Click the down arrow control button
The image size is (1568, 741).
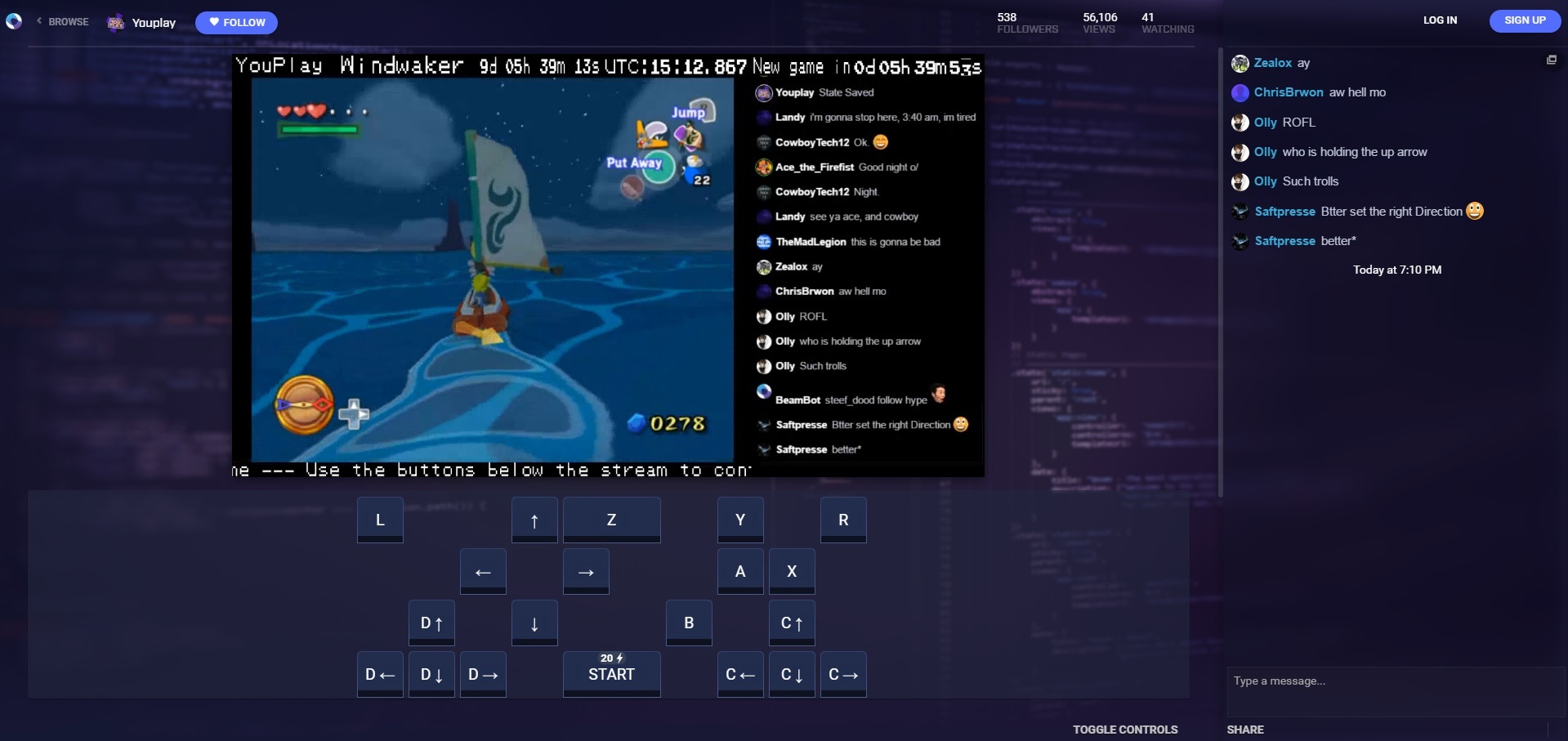coord(534,623)
